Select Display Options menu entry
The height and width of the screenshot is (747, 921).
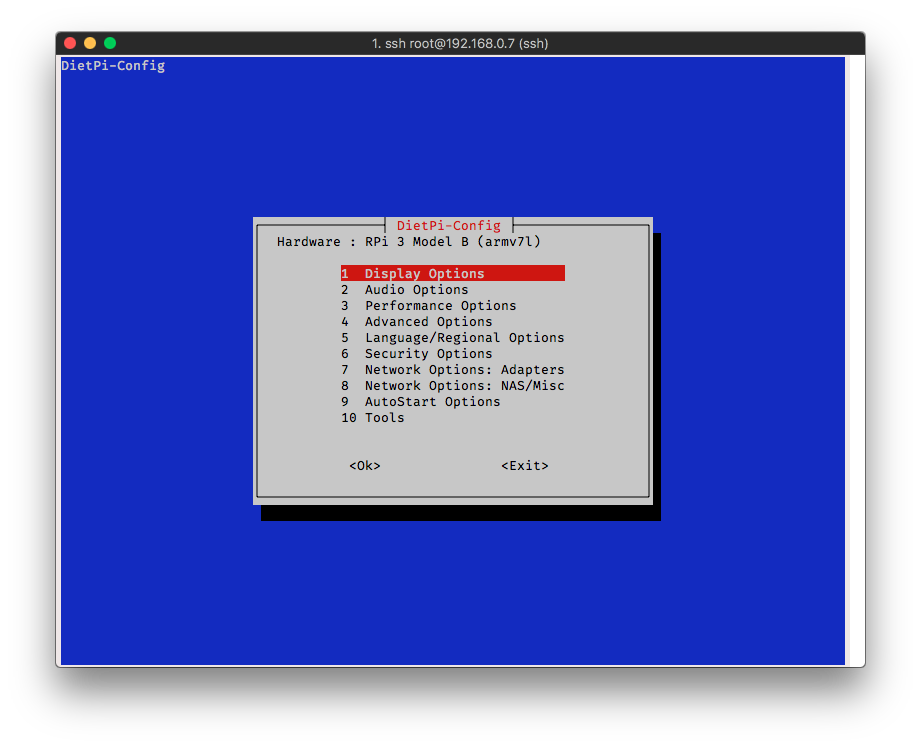tap(452, 273)
